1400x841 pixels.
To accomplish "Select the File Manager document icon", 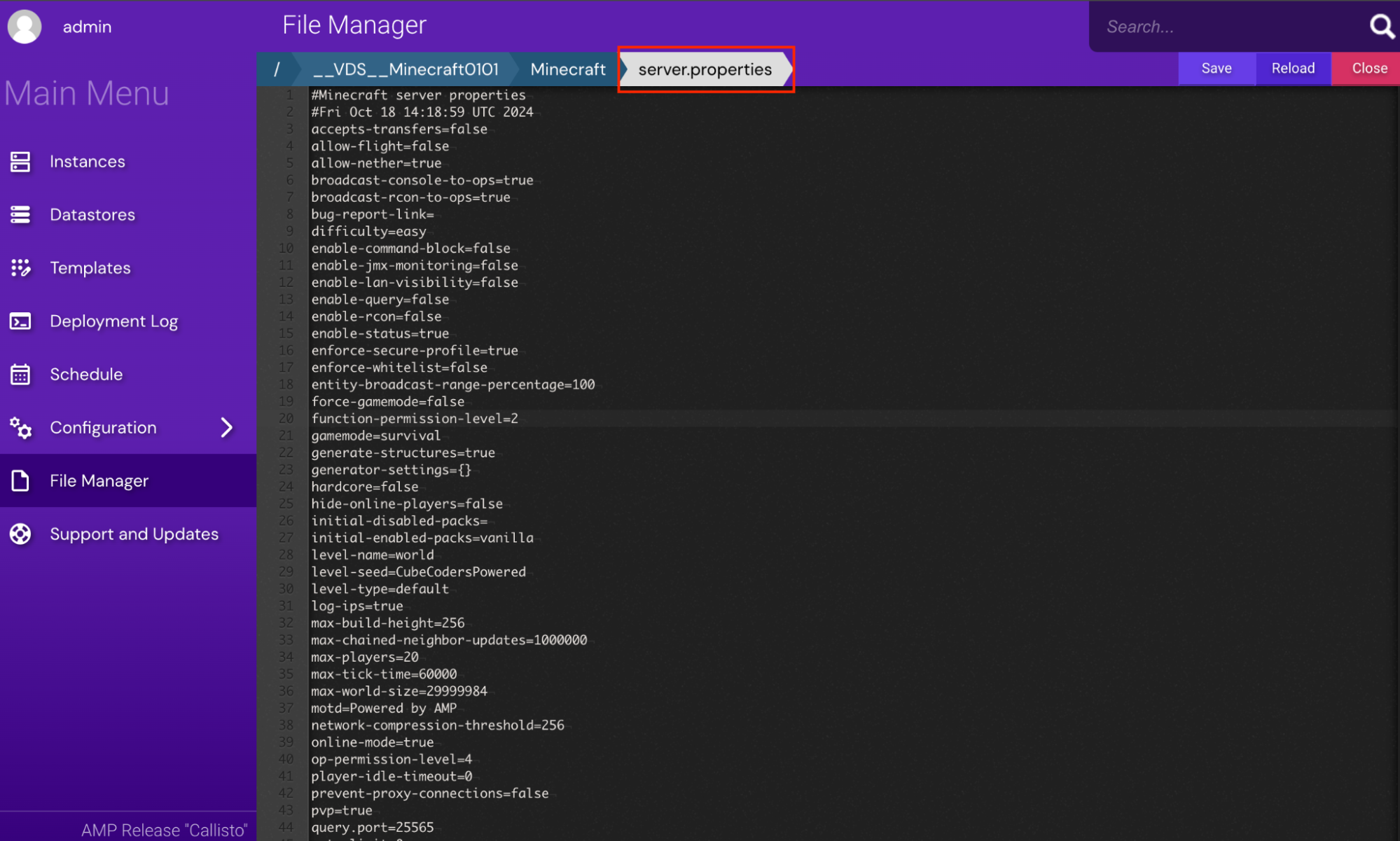I will [x=21, y=480].
